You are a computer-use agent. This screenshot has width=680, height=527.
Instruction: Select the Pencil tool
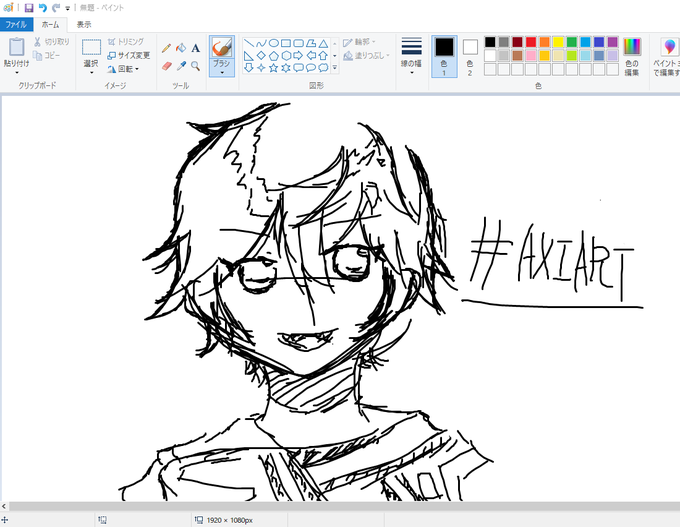click(x=166, y=47)
